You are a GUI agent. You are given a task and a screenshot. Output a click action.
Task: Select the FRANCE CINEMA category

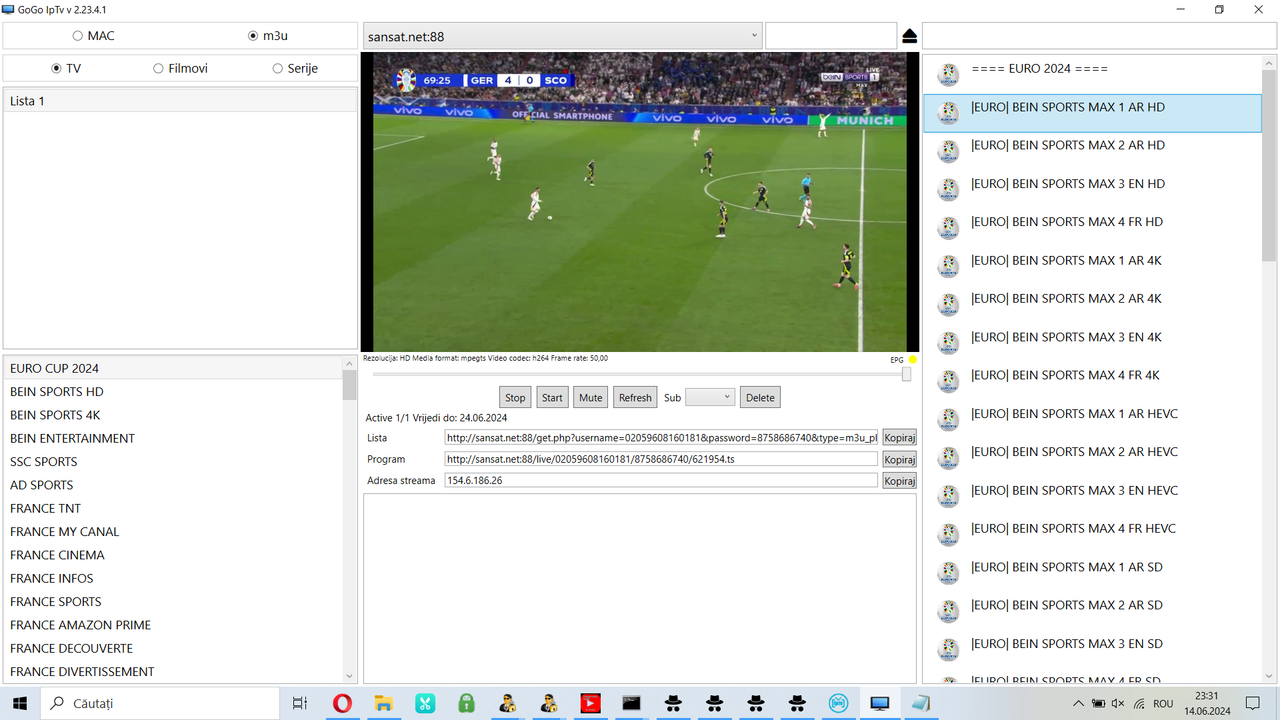pyautogui.click(x=173, y=555)
